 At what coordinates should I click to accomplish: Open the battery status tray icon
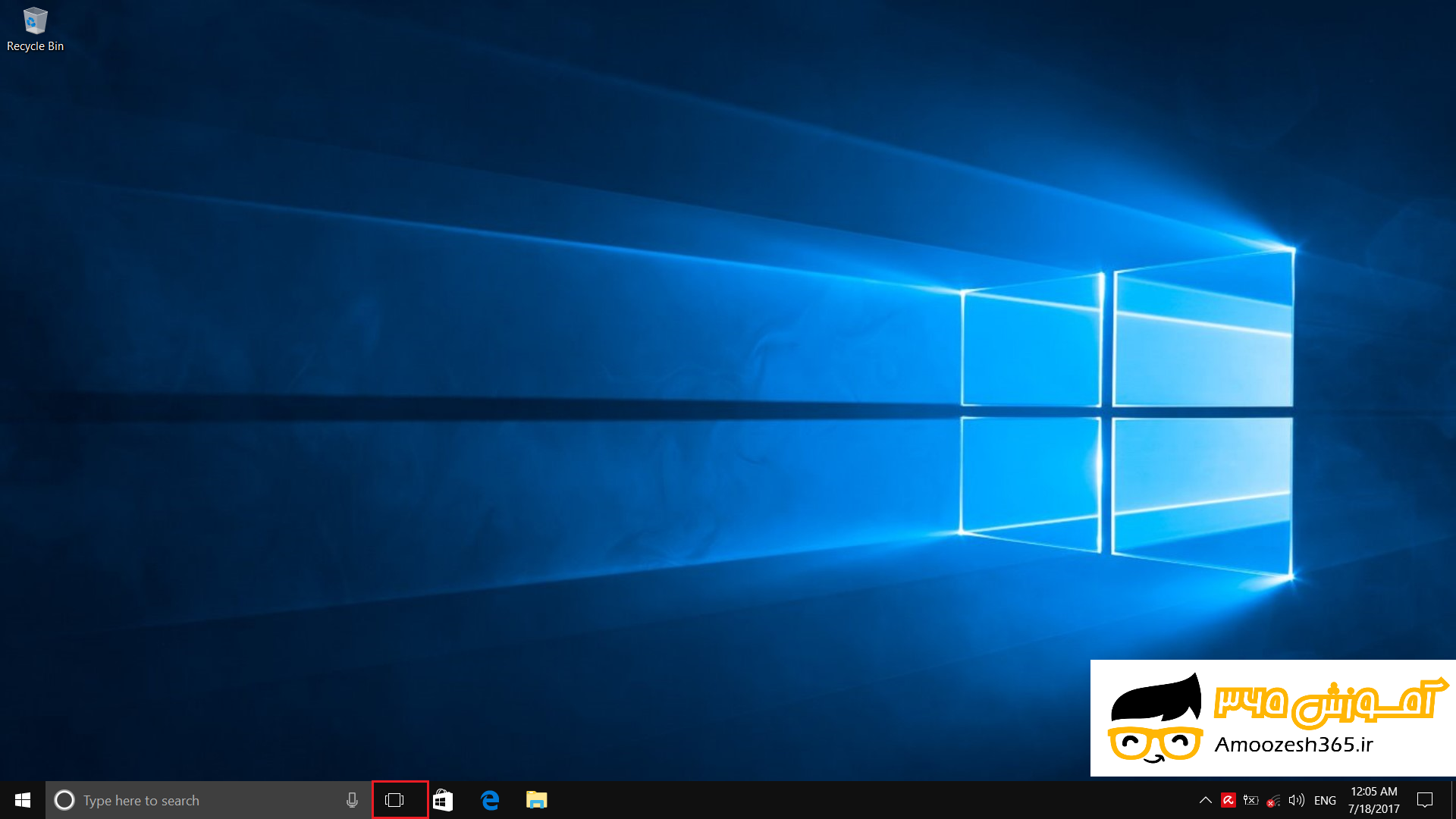(x=1251, y=800)
